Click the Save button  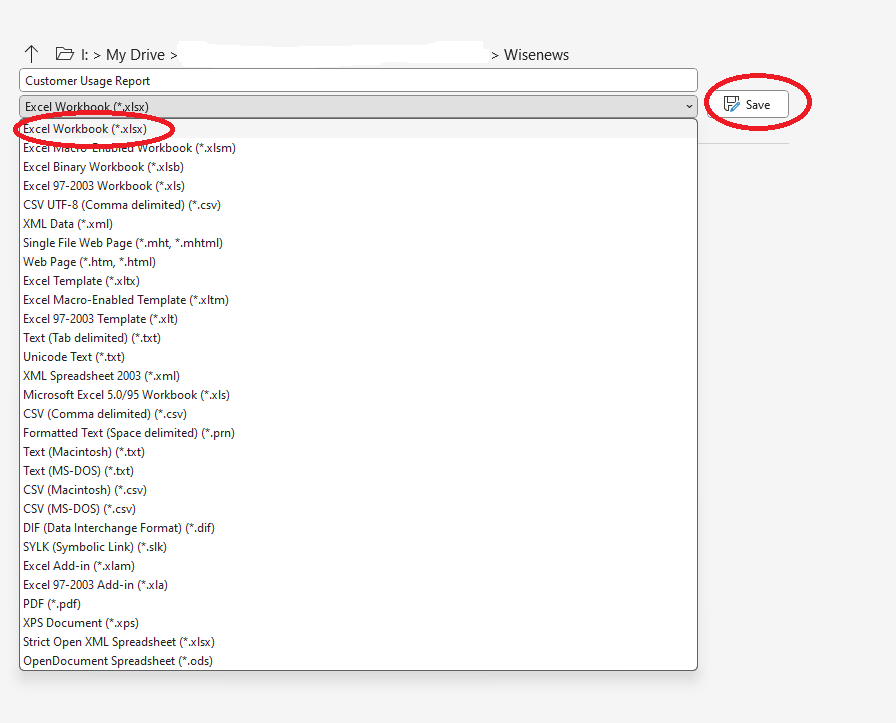[x=748, y=104]
